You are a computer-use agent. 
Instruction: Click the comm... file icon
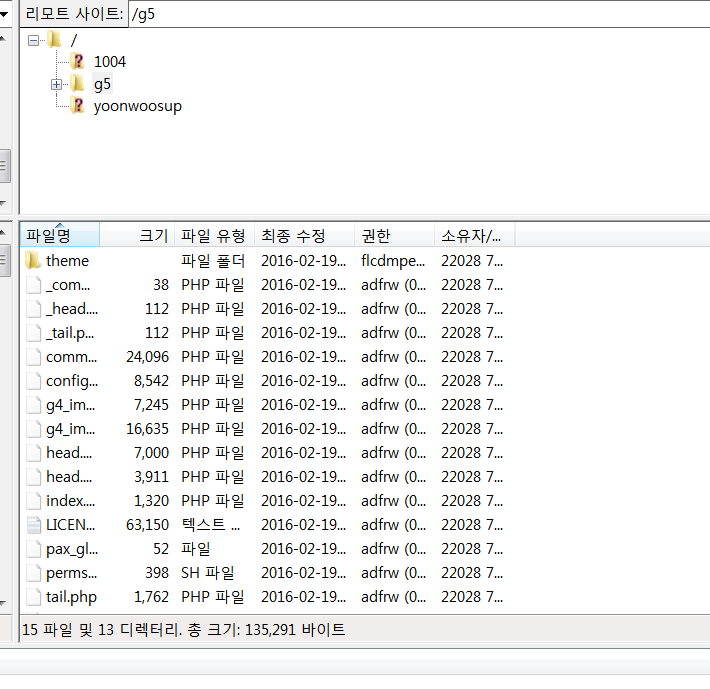tap(33, 357)
